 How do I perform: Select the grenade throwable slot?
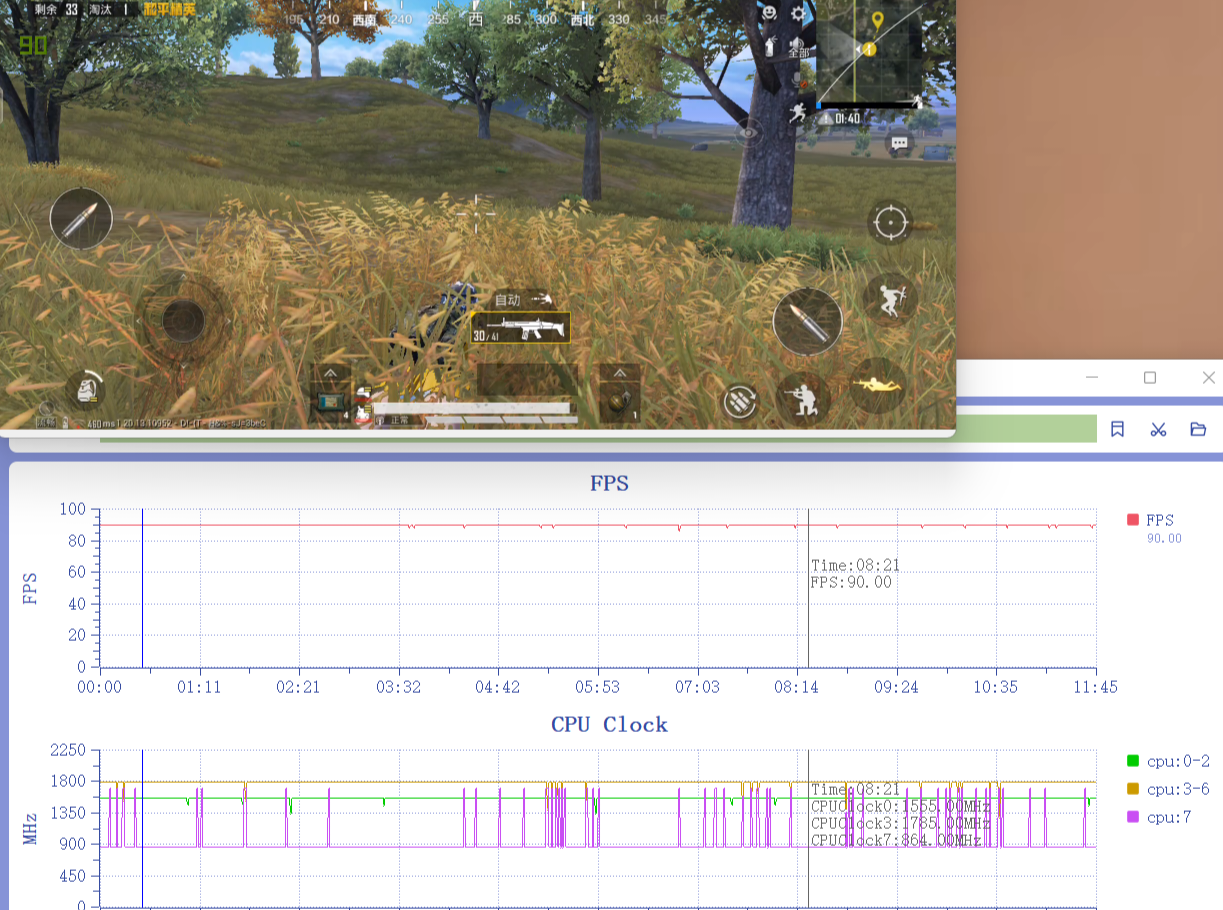point(620,402)
